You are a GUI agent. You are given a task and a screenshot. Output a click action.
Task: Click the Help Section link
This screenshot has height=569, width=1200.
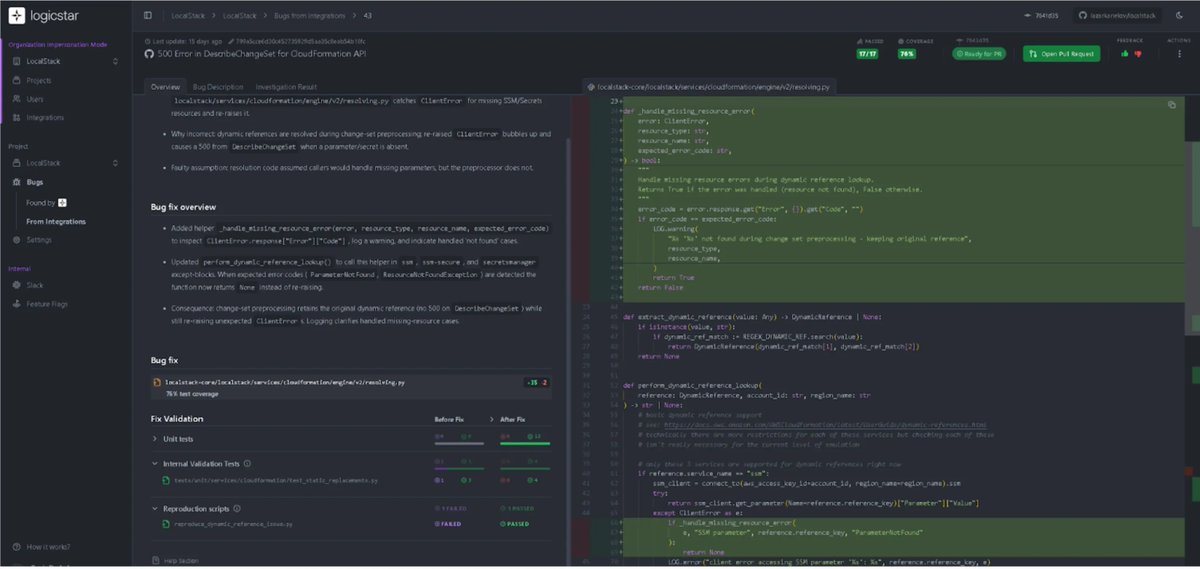(174, 560)
